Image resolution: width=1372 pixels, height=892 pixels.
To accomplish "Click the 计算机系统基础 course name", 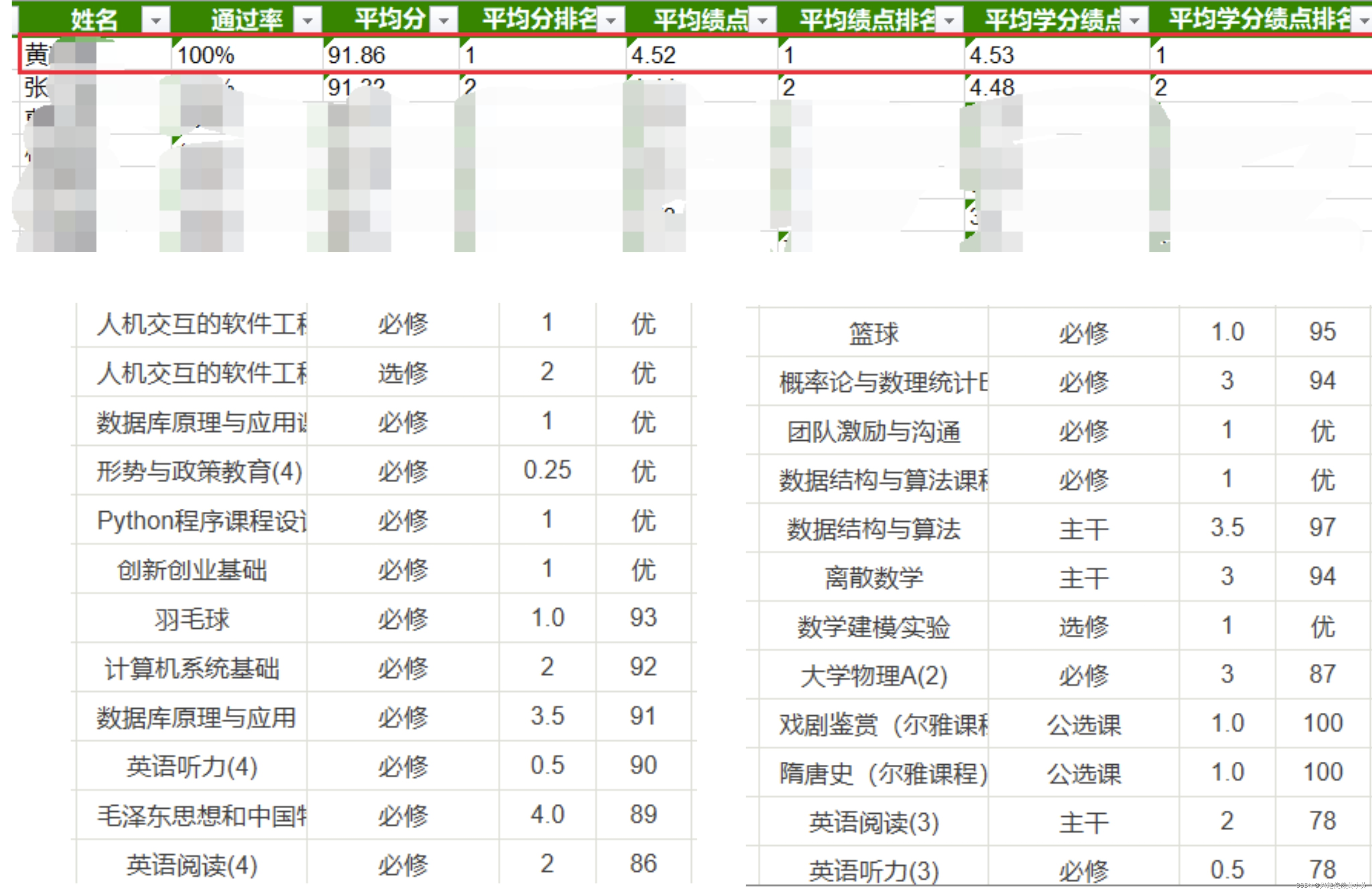I will (x=192, y=668).
